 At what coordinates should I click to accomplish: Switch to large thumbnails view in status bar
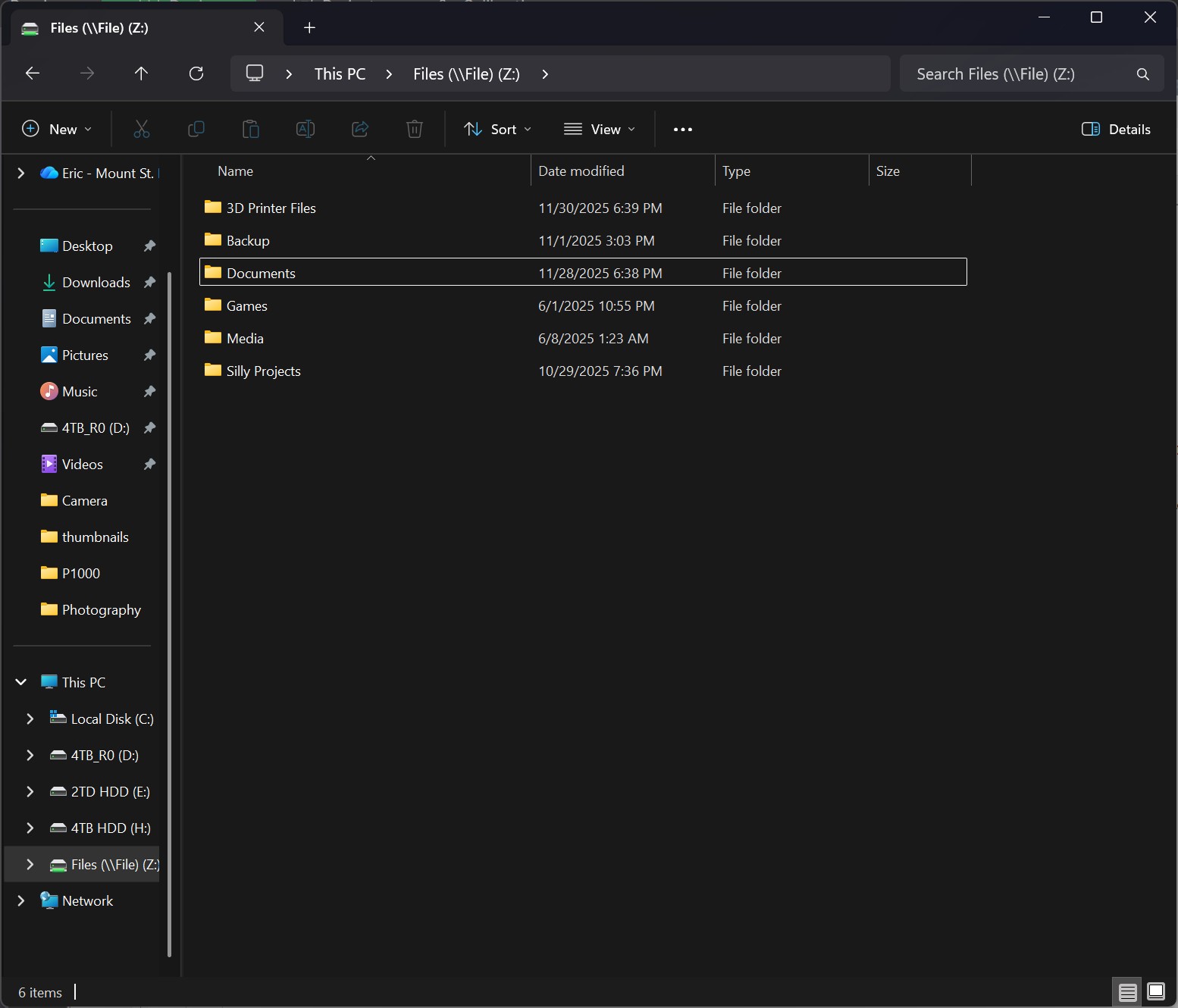1156,991
